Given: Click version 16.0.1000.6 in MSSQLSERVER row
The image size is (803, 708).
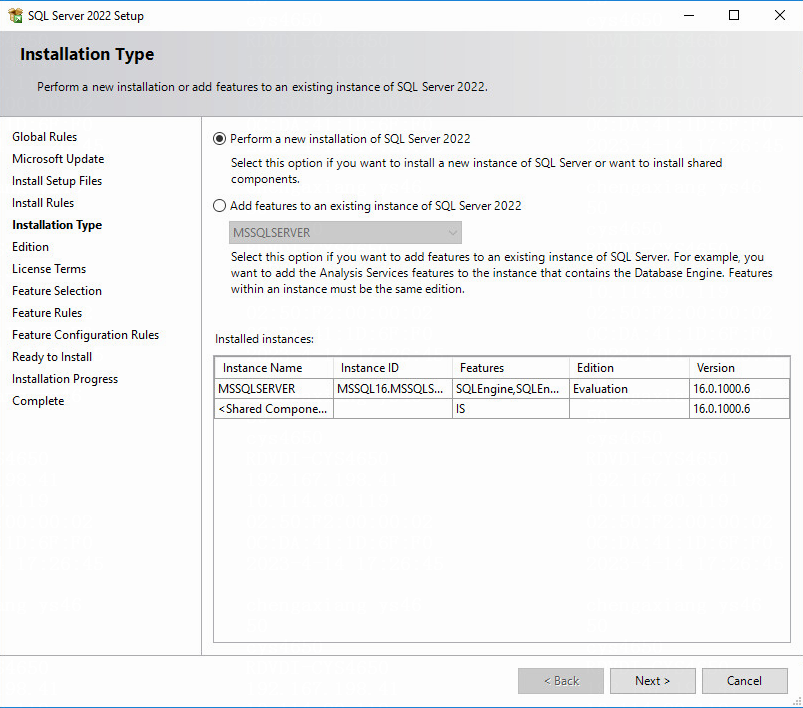Looking at the screenshot, I should pos(739,389).
